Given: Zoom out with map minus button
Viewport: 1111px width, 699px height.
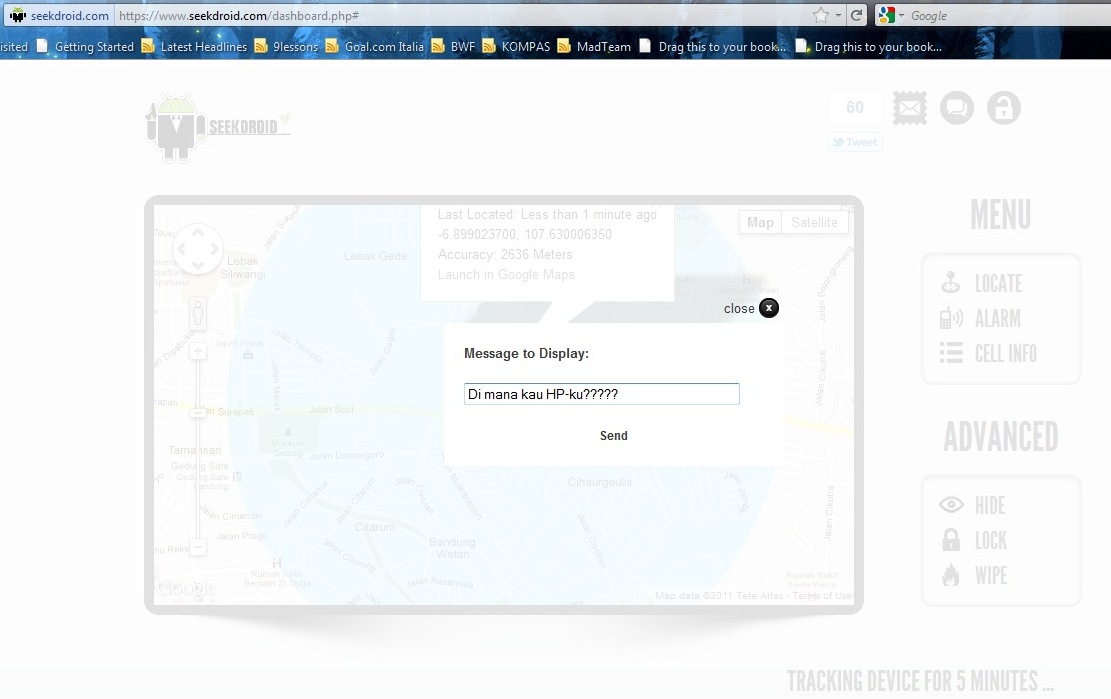Looking at the screenshot, I should (198, 547).
